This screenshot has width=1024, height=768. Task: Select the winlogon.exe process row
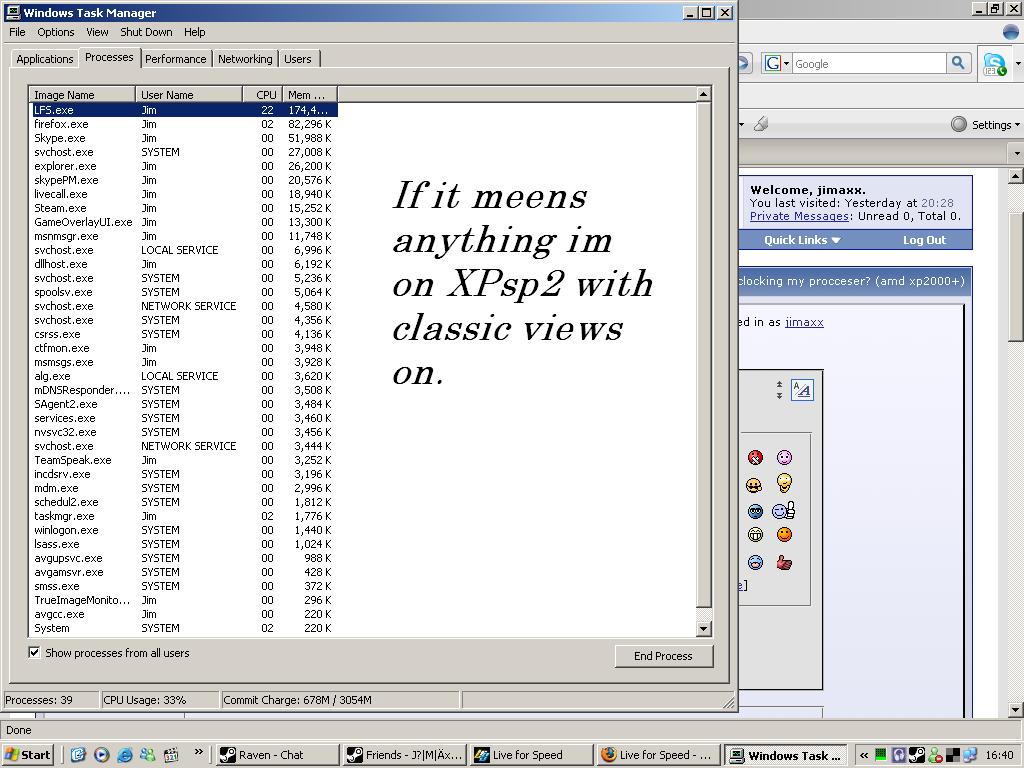coord(183,530)
